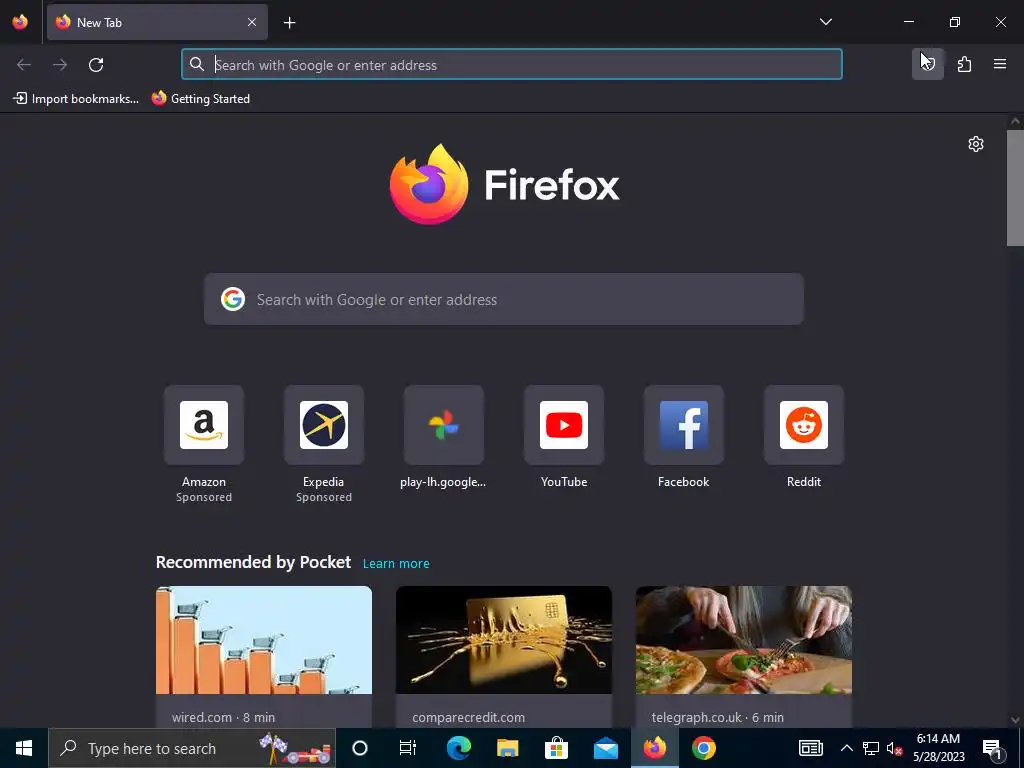The image size is (1024, 768).
Task: Open News and interests taskbar icon
Action: click(810, 748)
